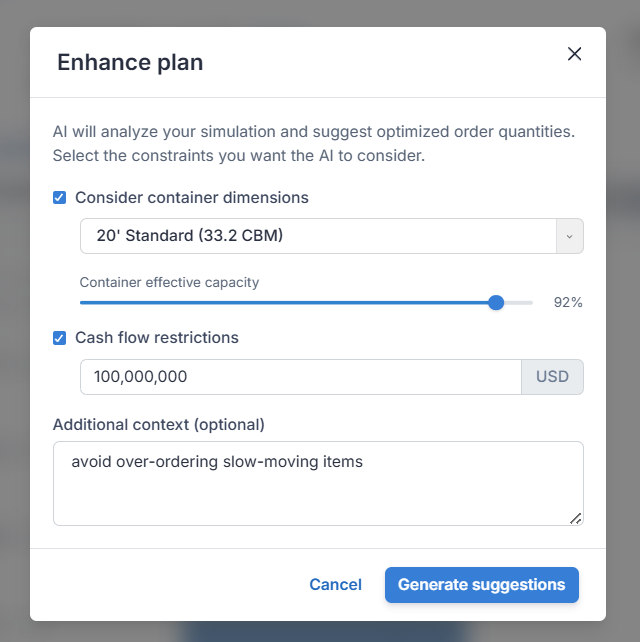Uncheck the Cash flow restrictions checkbox
Screen dimensions: 640x642
click(x=59, y=338)
